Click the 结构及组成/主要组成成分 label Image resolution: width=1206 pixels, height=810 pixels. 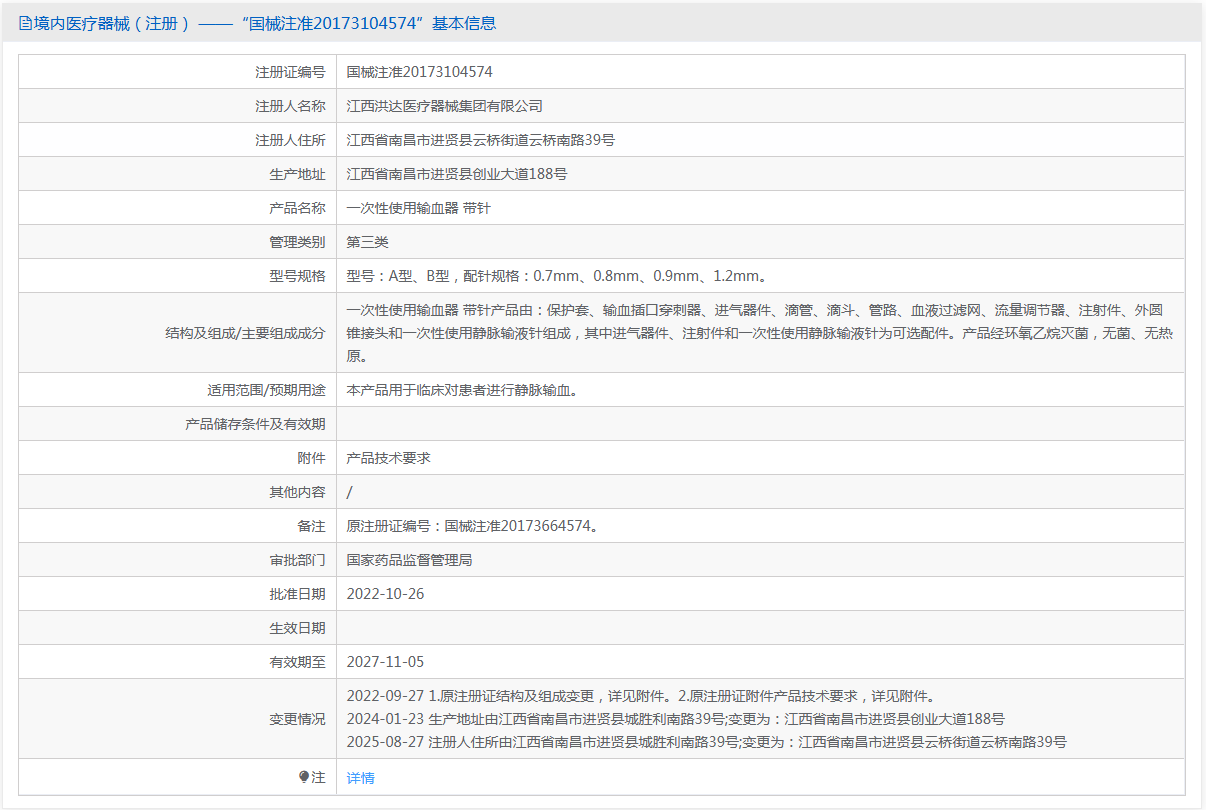[x=245, y=333]
